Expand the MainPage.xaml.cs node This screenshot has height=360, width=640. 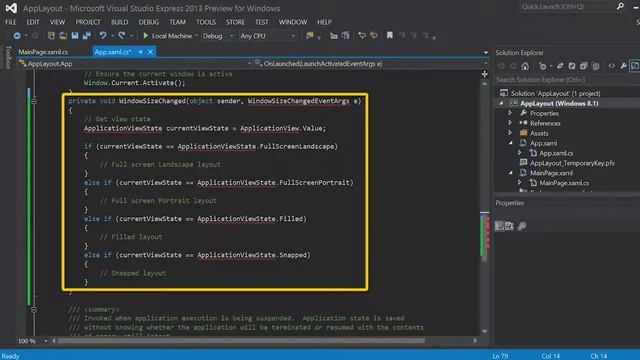pyautogui.click(x=520, y=182)
